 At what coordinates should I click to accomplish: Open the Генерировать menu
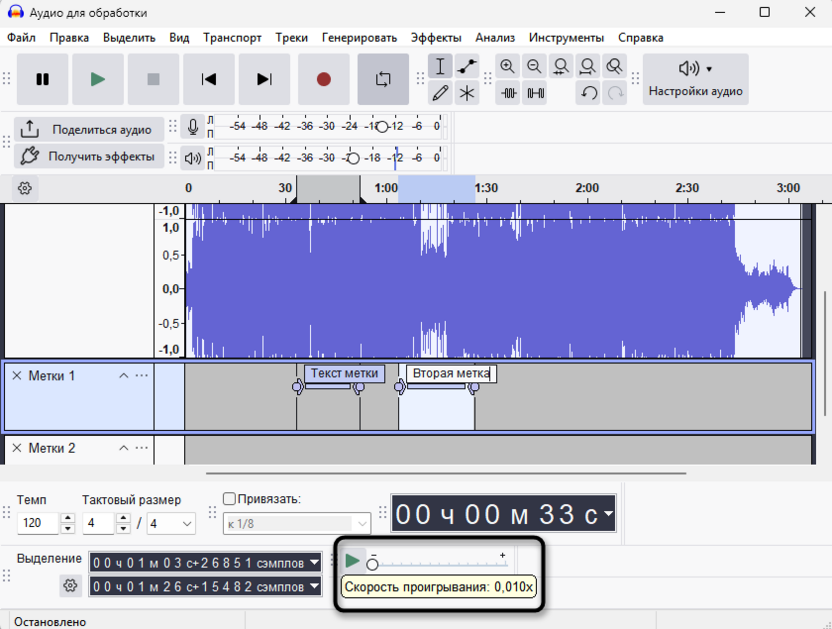tap(359, 38)
